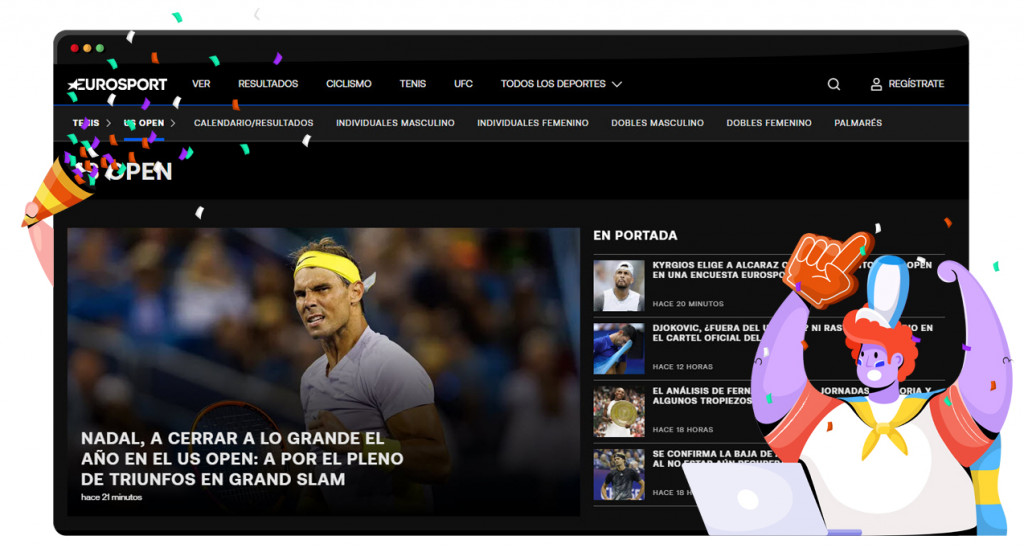Expand the TODOS LOS DEPORTES dropdown
This screenshot has width=1024, height=548.
561,84
